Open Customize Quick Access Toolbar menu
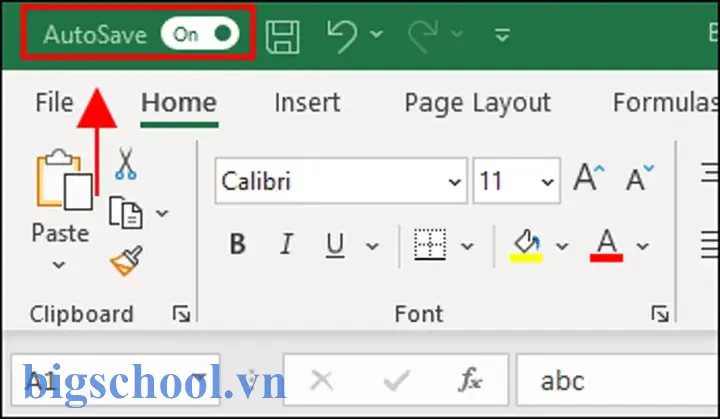Screen dimensions: 720x419 [502, 34]
